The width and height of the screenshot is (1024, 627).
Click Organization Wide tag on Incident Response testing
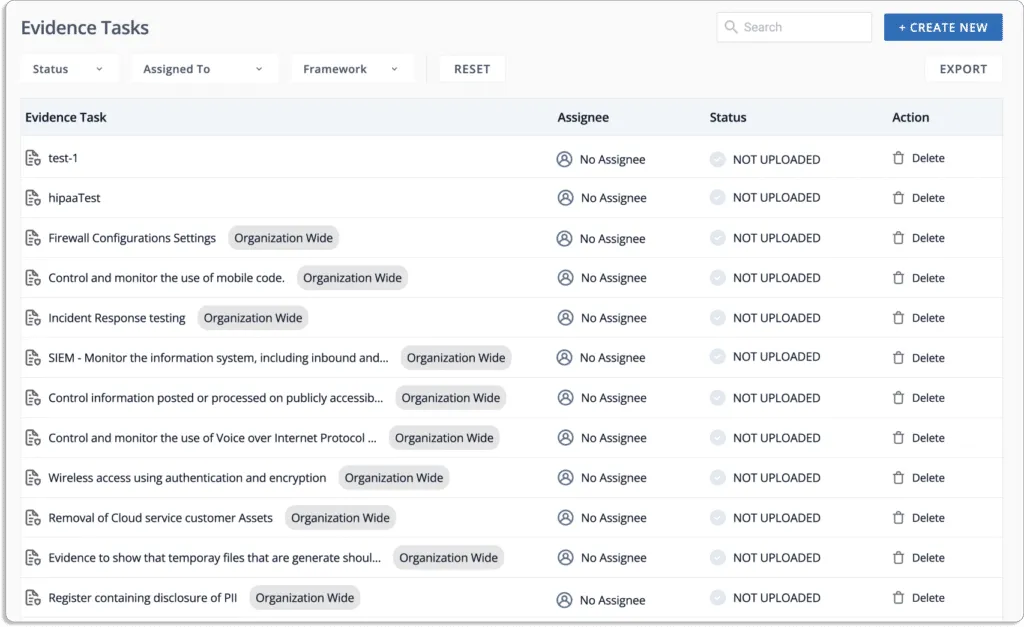coord(253,318)
